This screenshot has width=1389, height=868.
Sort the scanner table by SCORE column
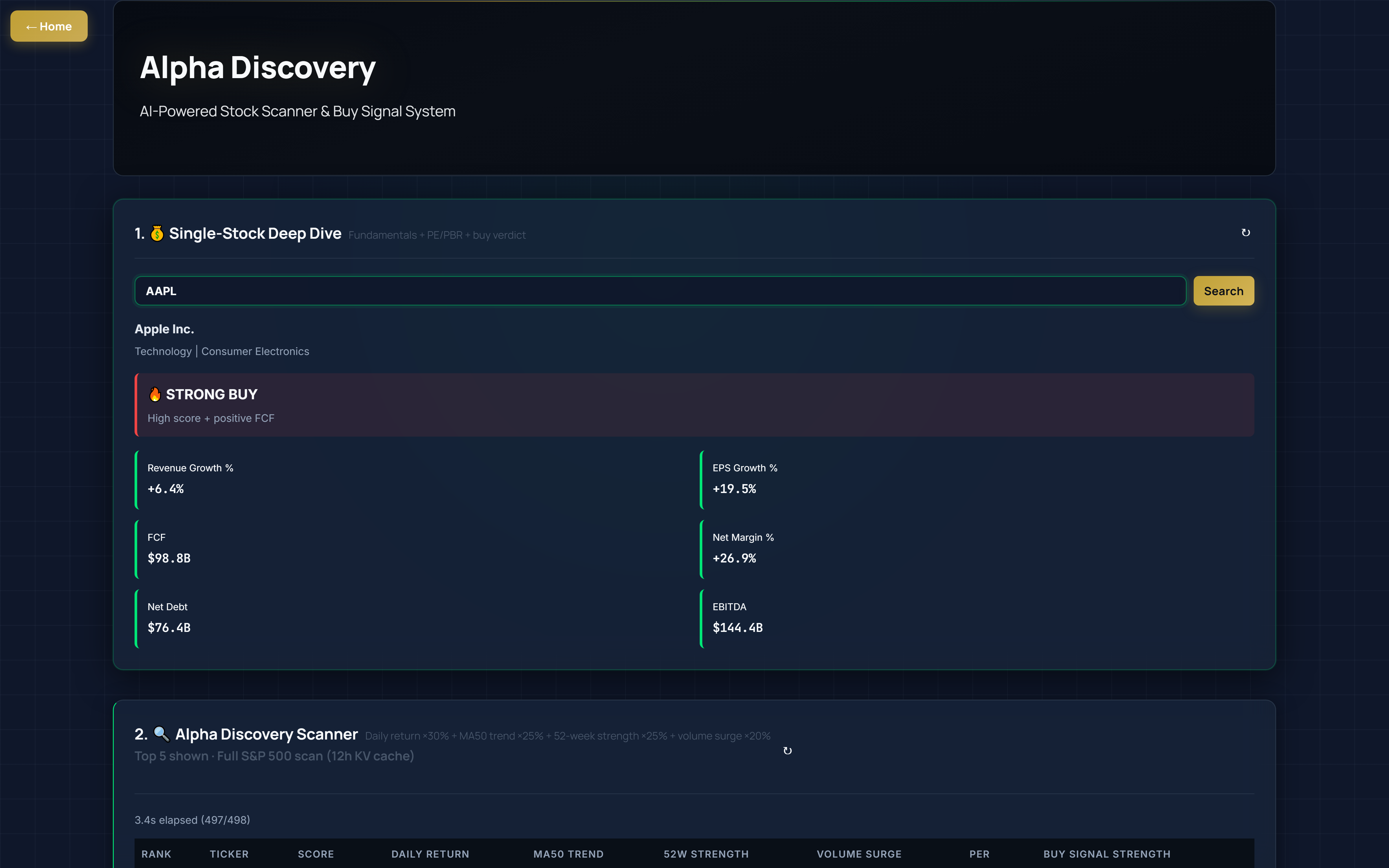pyautogui.click(x=316, y=854)
